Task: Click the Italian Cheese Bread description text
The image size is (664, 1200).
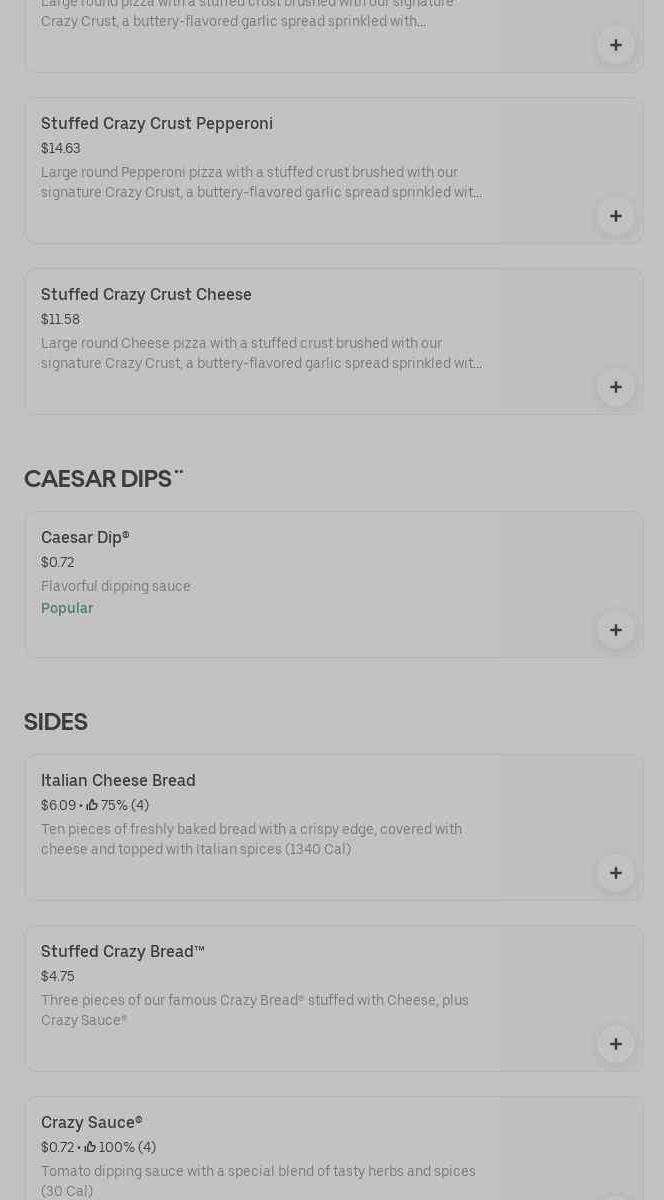Action: (251, 840)
